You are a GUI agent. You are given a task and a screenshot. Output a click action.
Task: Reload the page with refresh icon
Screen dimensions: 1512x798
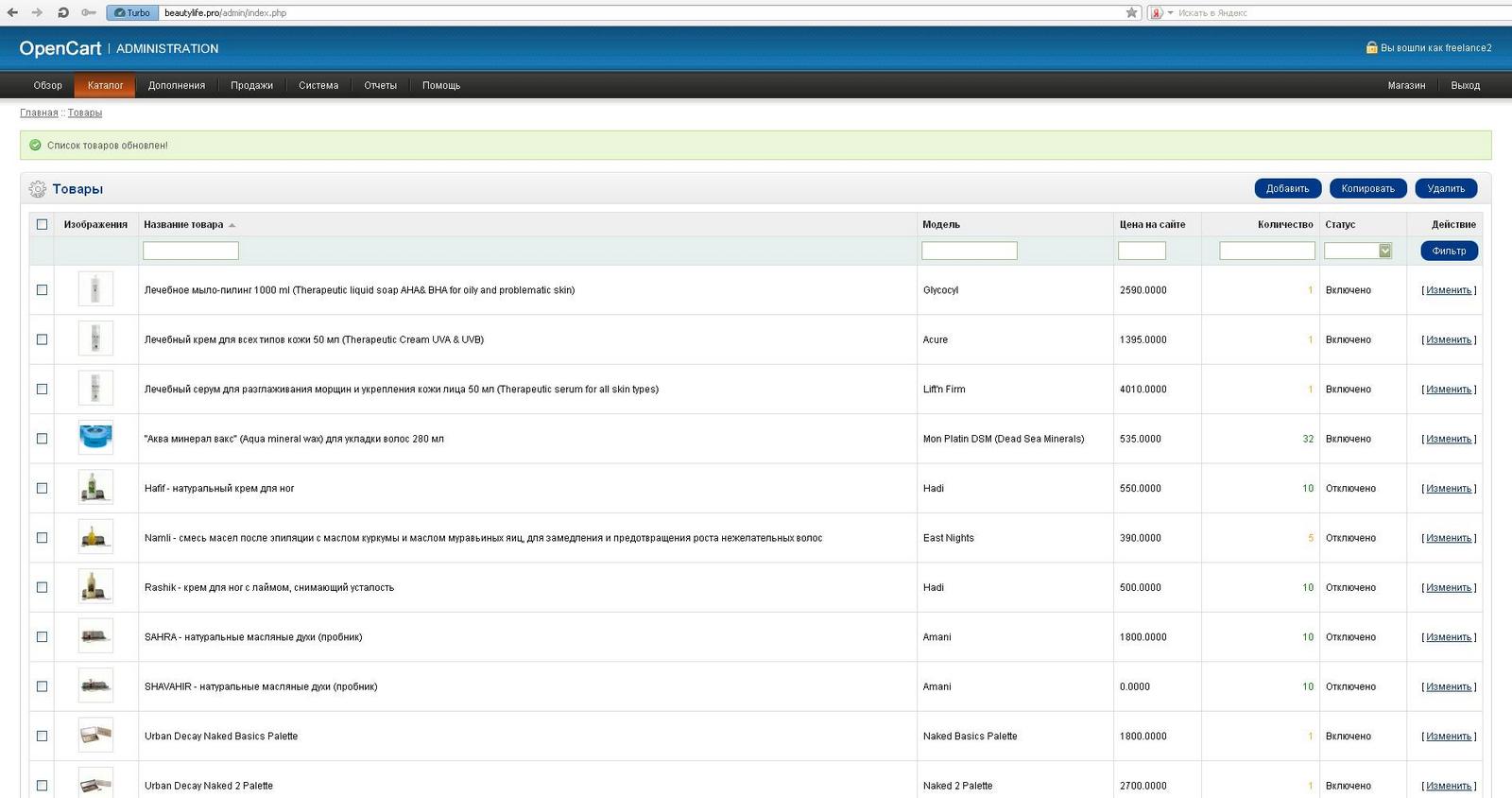[62, 12]
